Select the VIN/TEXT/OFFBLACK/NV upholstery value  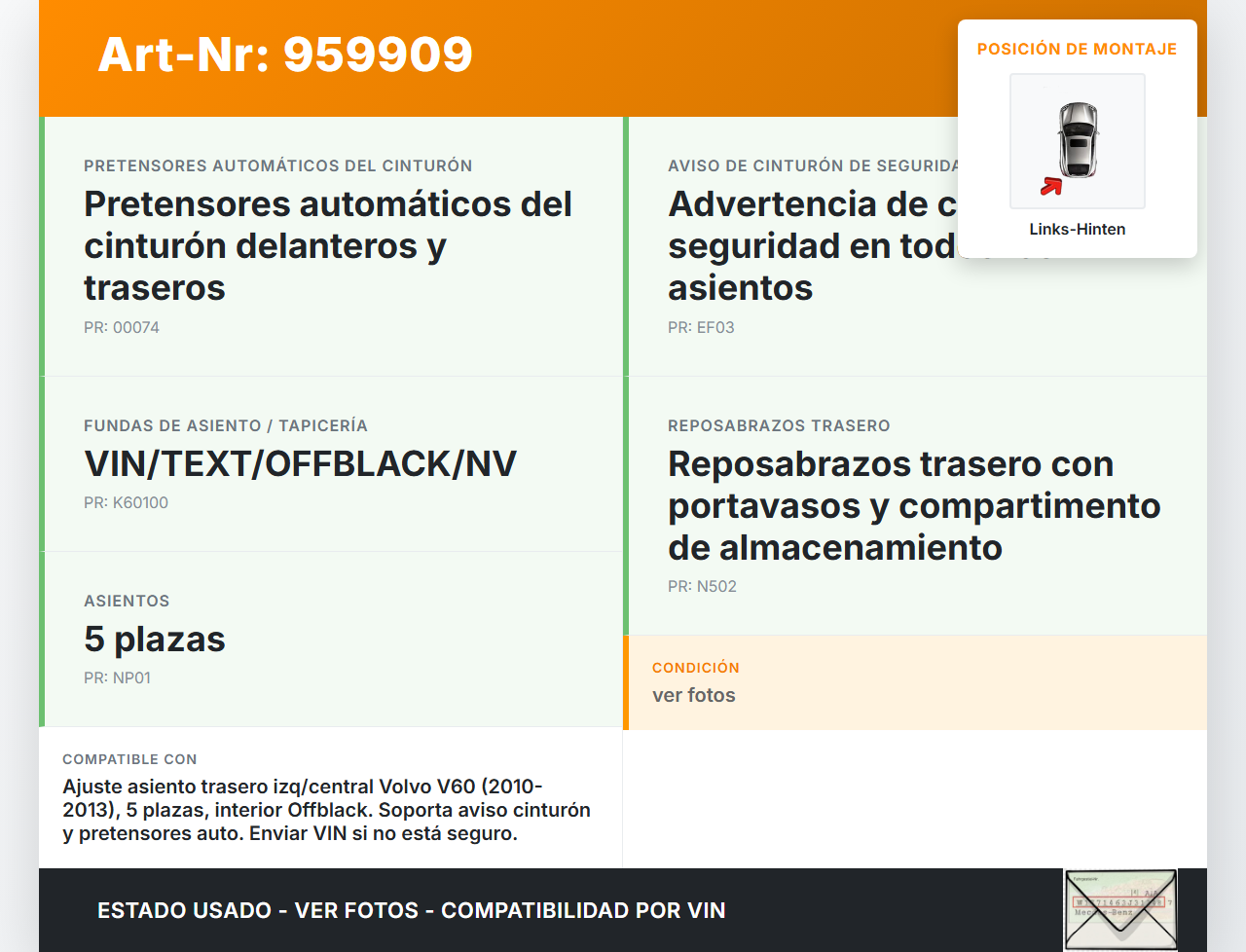300,463
